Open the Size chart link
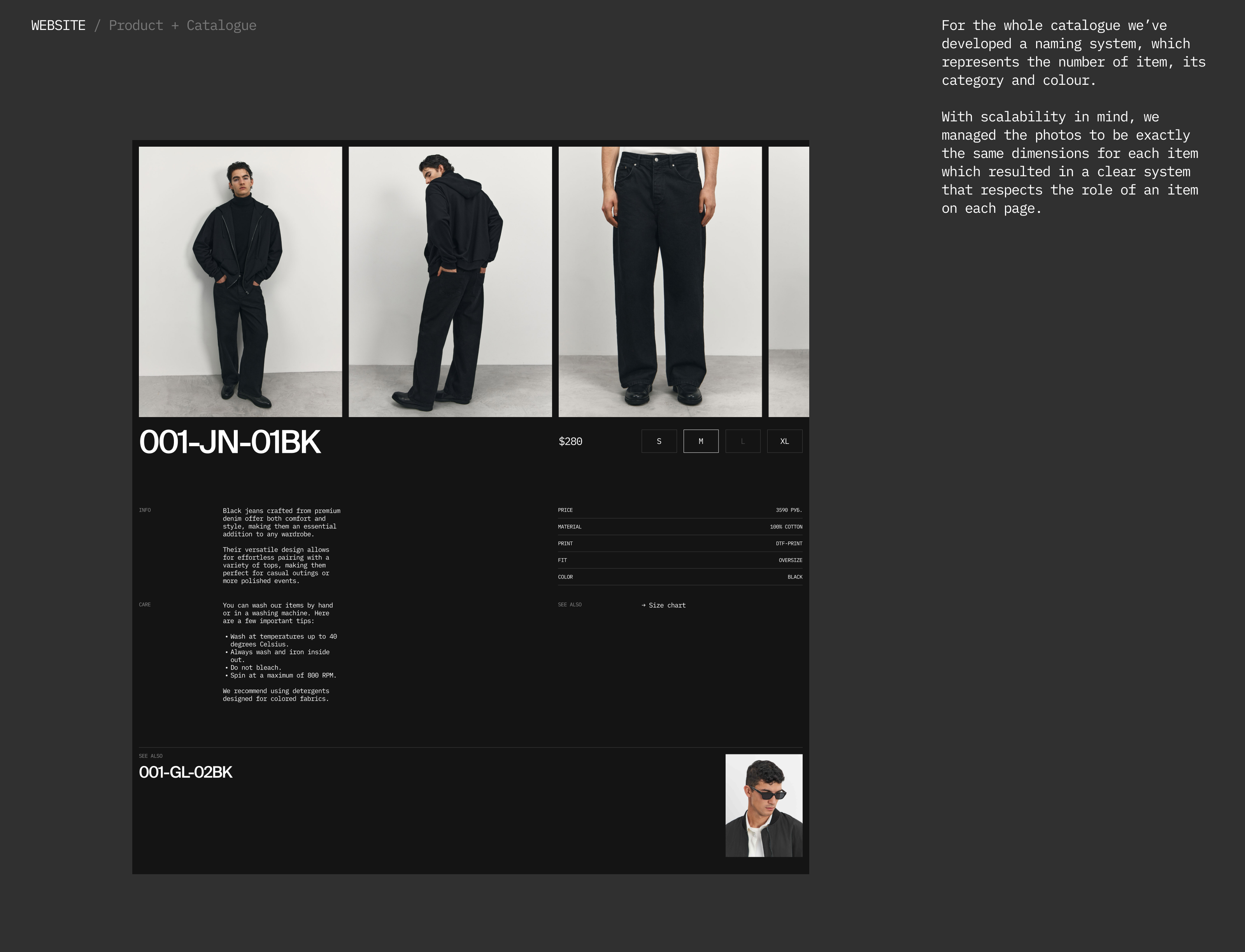The image size is (1245, 952). pos(667,605)
